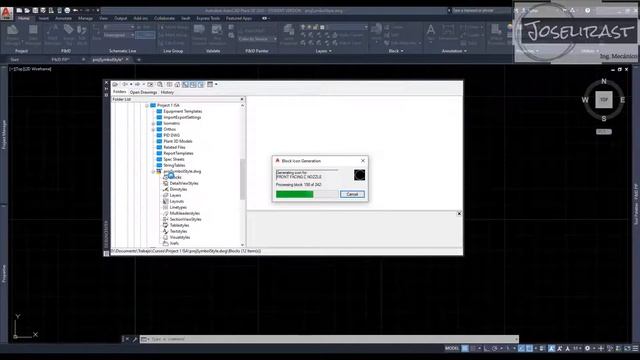Collapse the Project 1 ISA folder node
The height and width of the screenshot is (360, 640).
pos(147,105)
